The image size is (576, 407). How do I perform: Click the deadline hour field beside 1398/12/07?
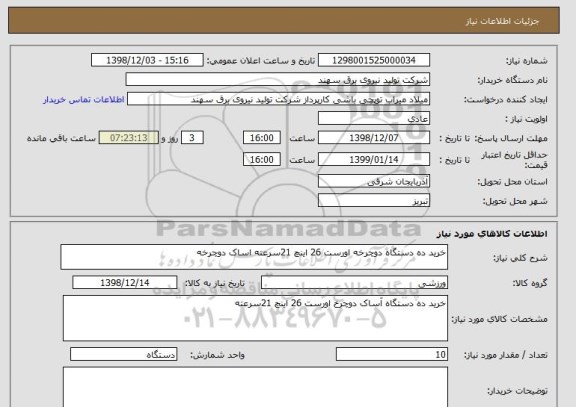point(262,138)
